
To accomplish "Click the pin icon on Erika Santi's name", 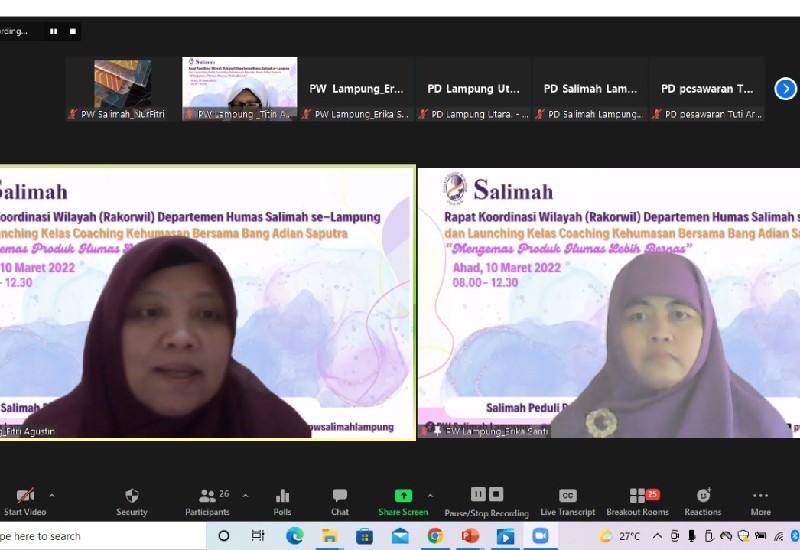I will coord(438,431).
